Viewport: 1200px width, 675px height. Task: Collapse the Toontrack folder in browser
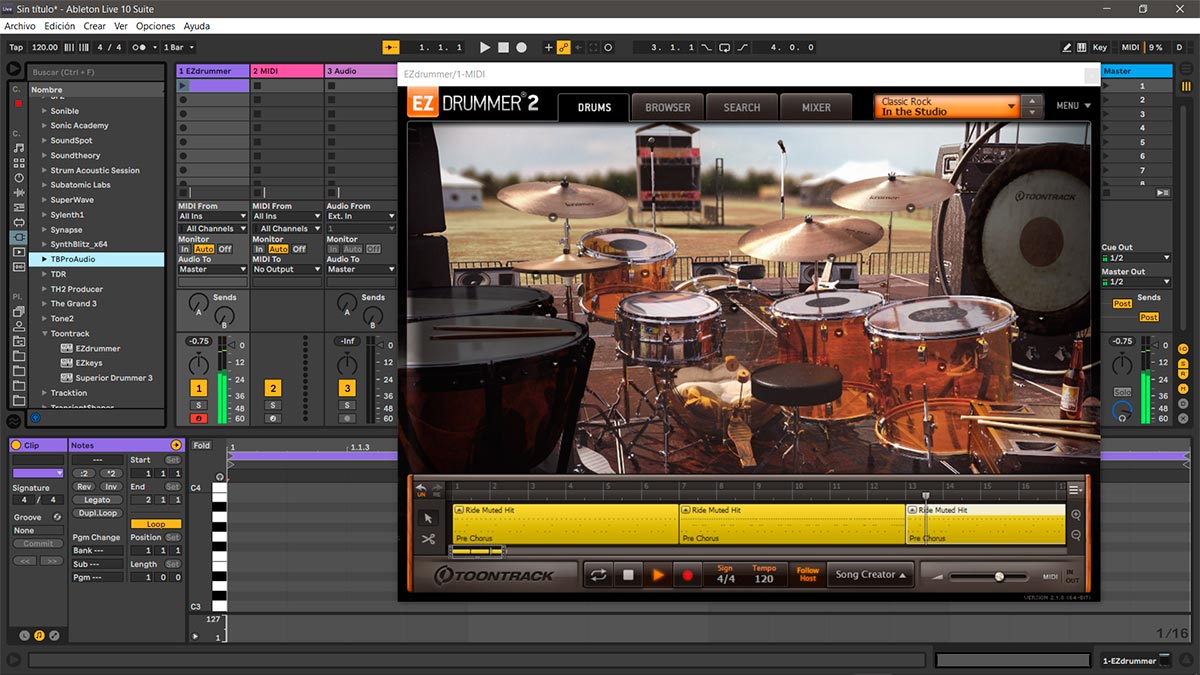coord(45,334)
